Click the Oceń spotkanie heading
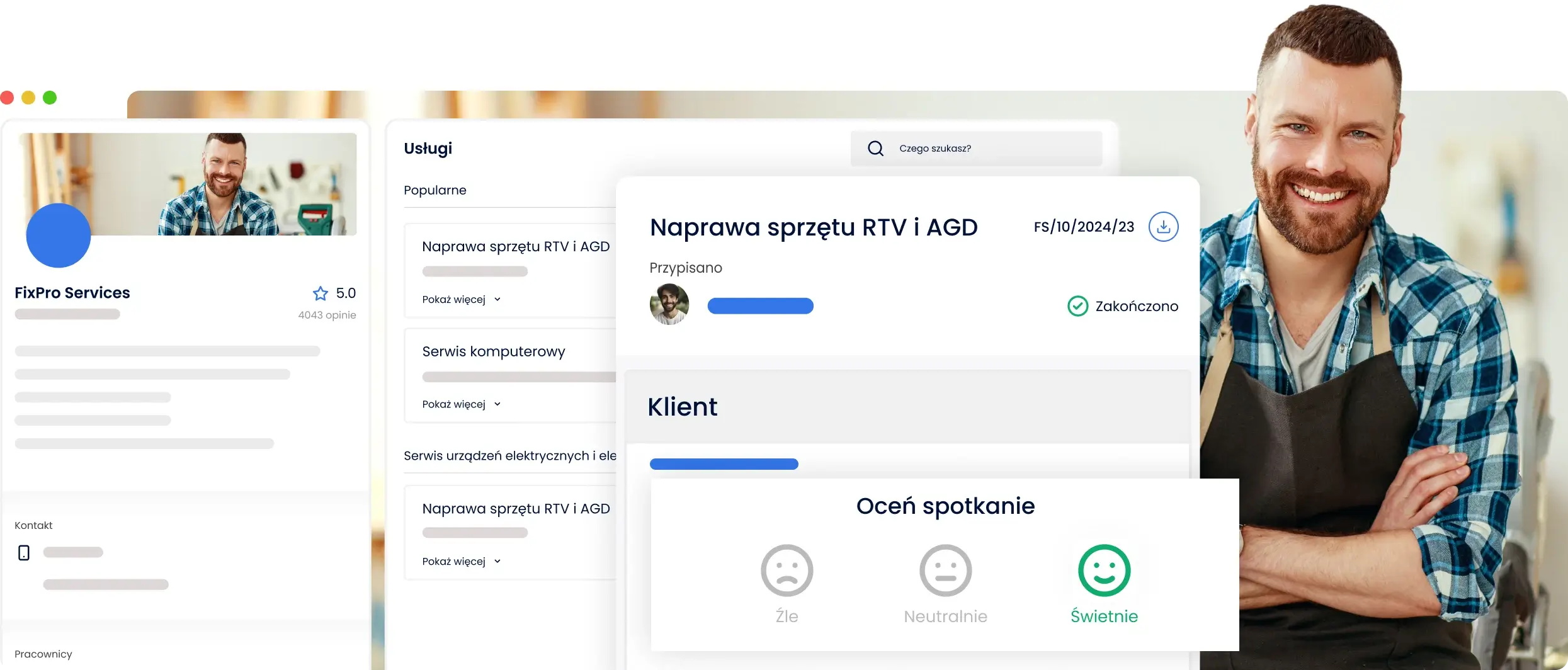 tap(945, 506)
